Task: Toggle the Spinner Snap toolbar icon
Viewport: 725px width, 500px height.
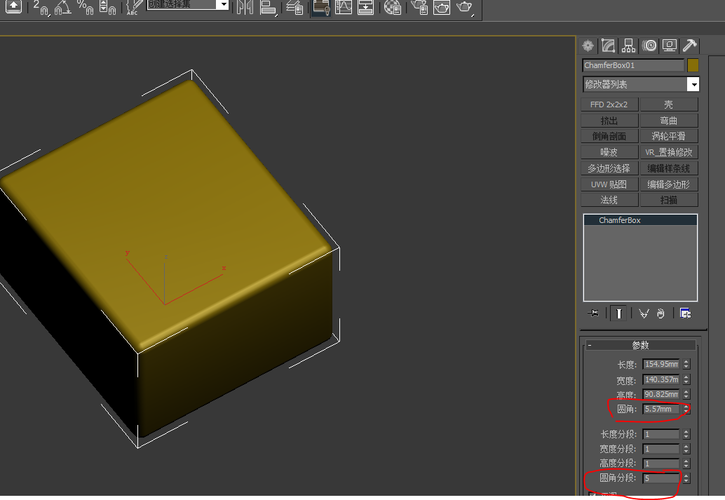Action: [x=107, y=7]
